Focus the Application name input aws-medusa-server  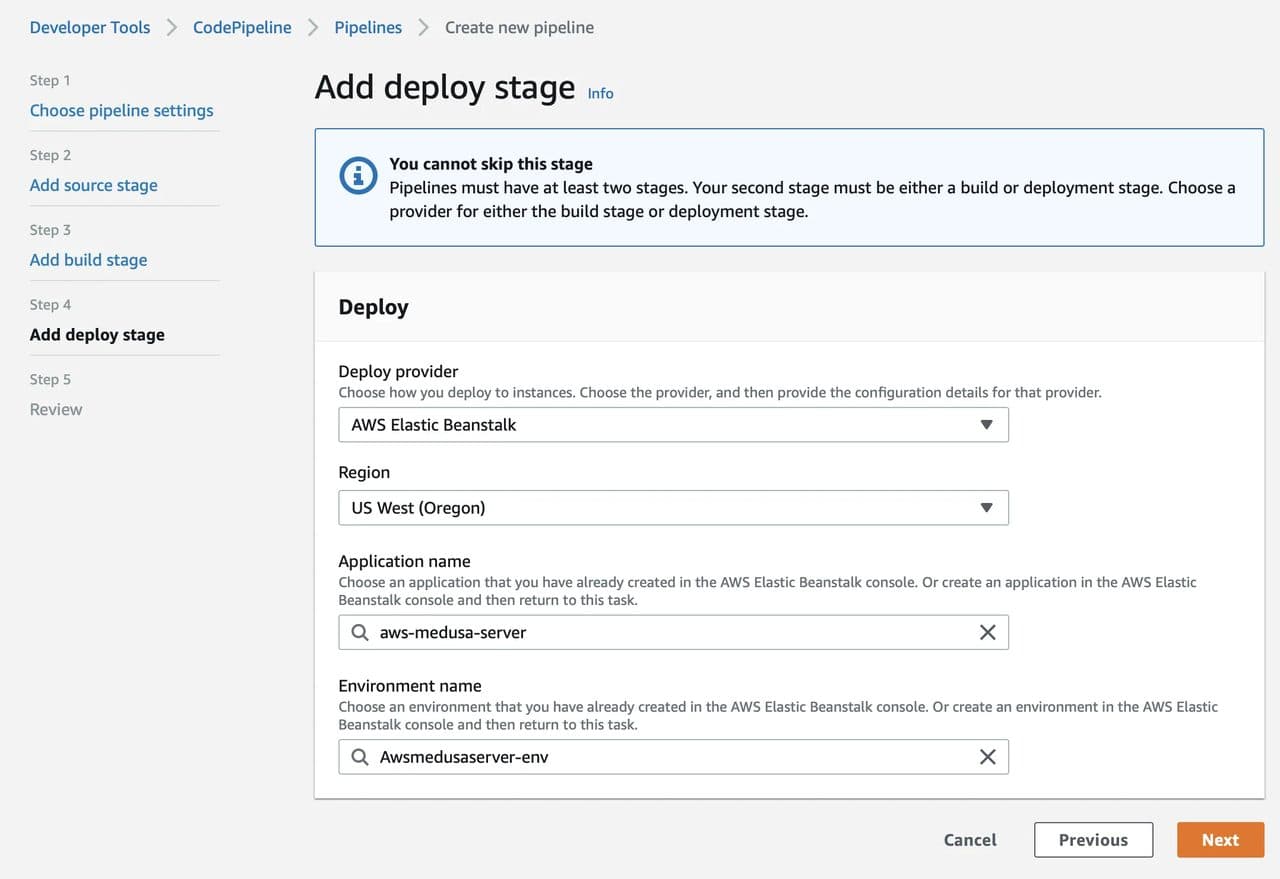[673, 632]
